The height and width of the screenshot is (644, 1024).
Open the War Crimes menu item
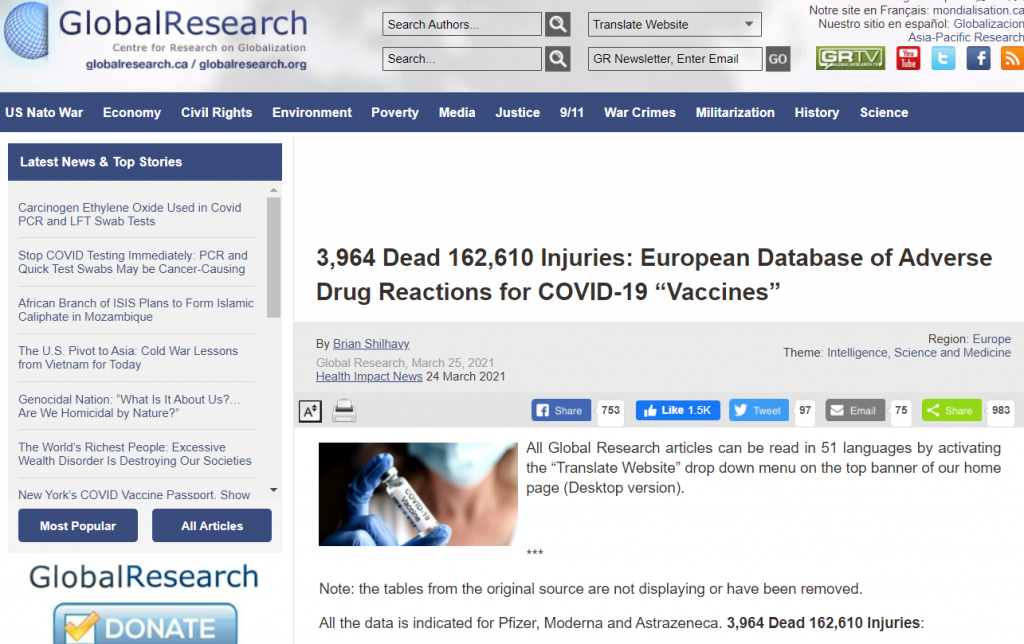click(x=640, y=112)
